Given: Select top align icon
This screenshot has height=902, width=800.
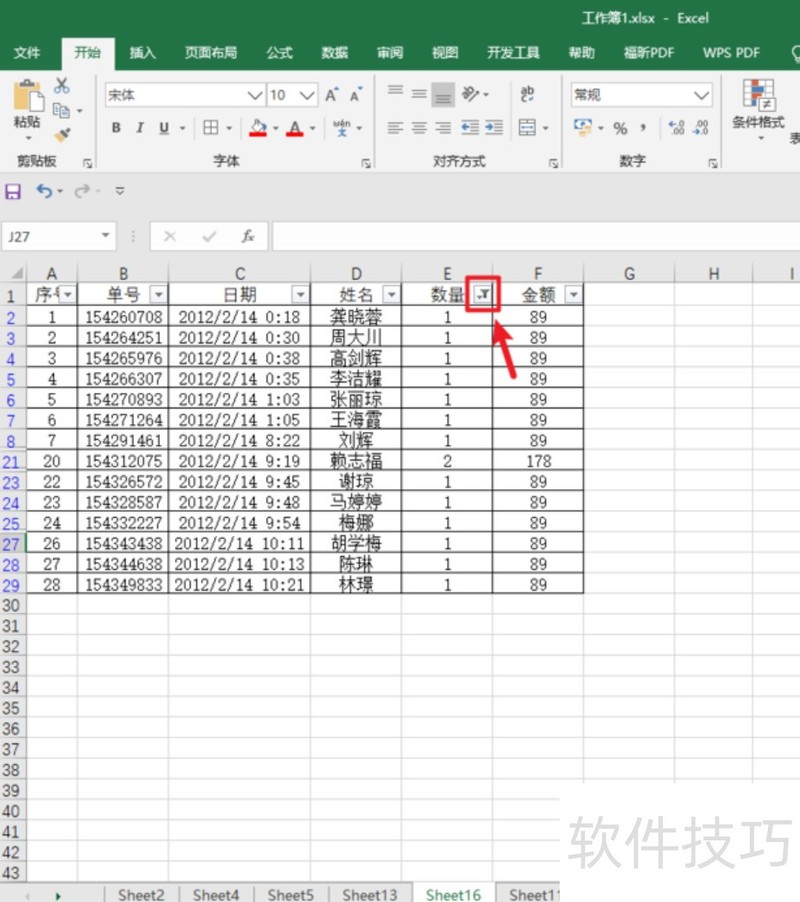Looking at the screenshot, I should 395,93.
